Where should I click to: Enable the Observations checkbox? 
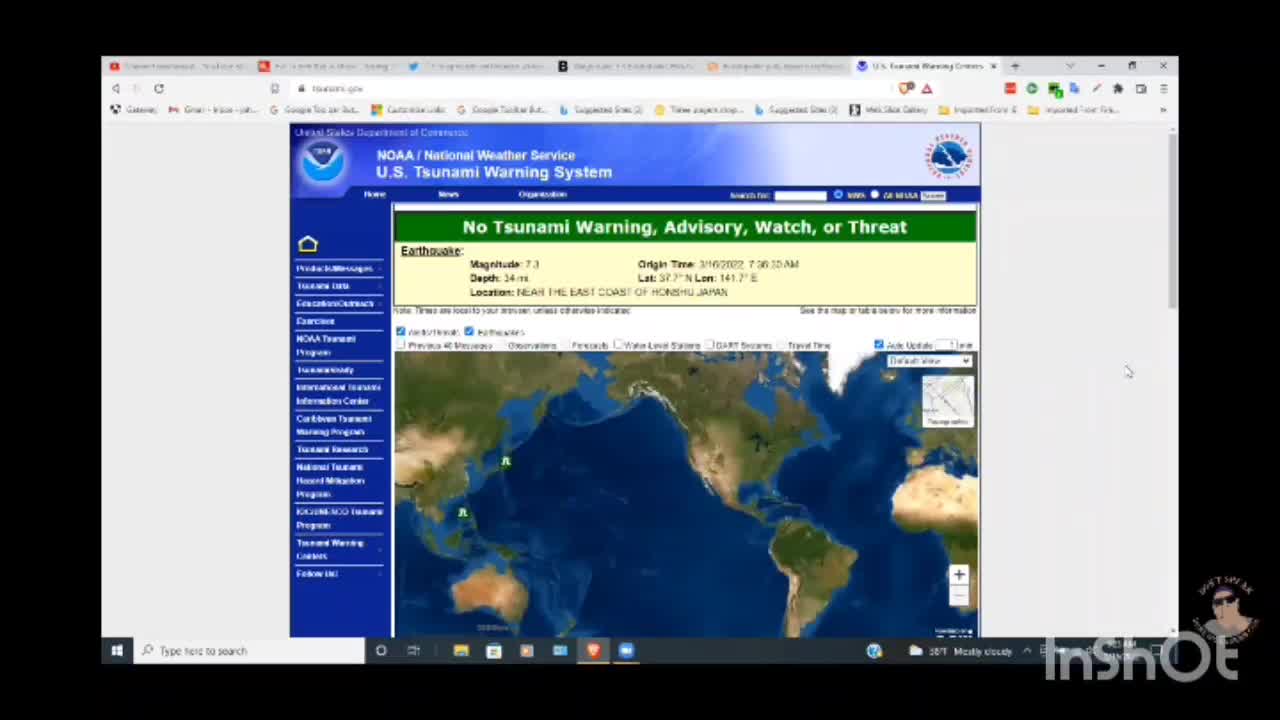(501, 345)
